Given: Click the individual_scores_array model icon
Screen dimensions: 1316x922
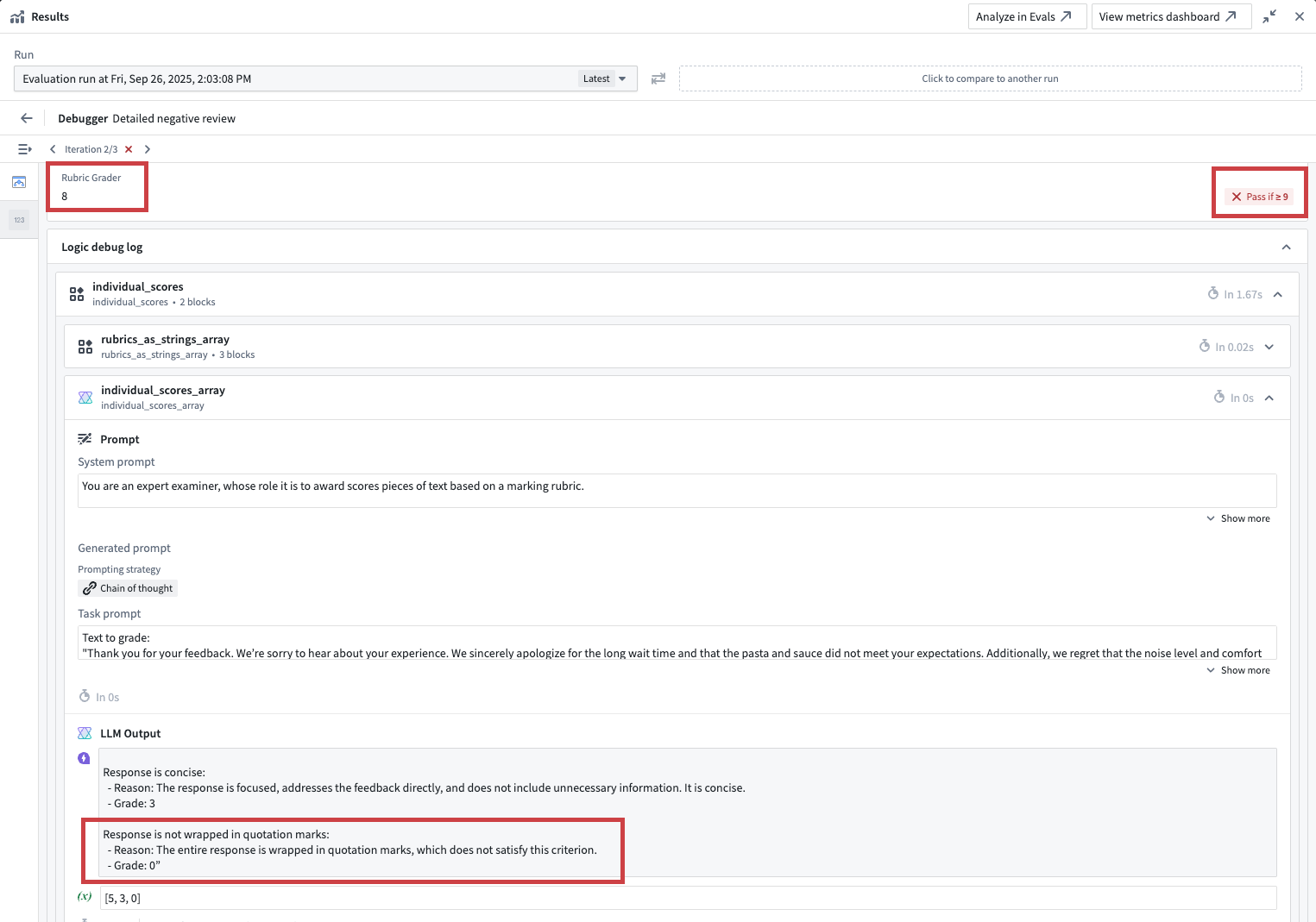Looking at the screenshot, I should click(x=85, y=397).
